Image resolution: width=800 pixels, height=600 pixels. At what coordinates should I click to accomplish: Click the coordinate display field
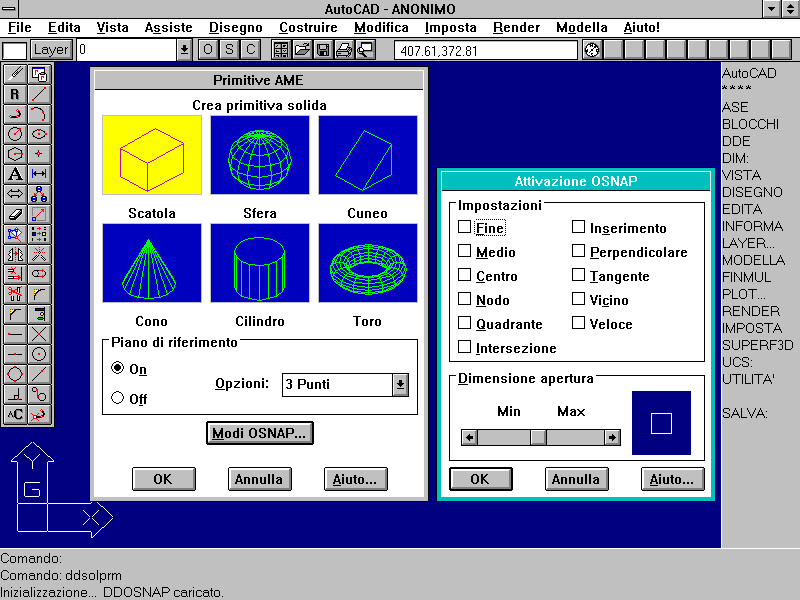(486, 51)
